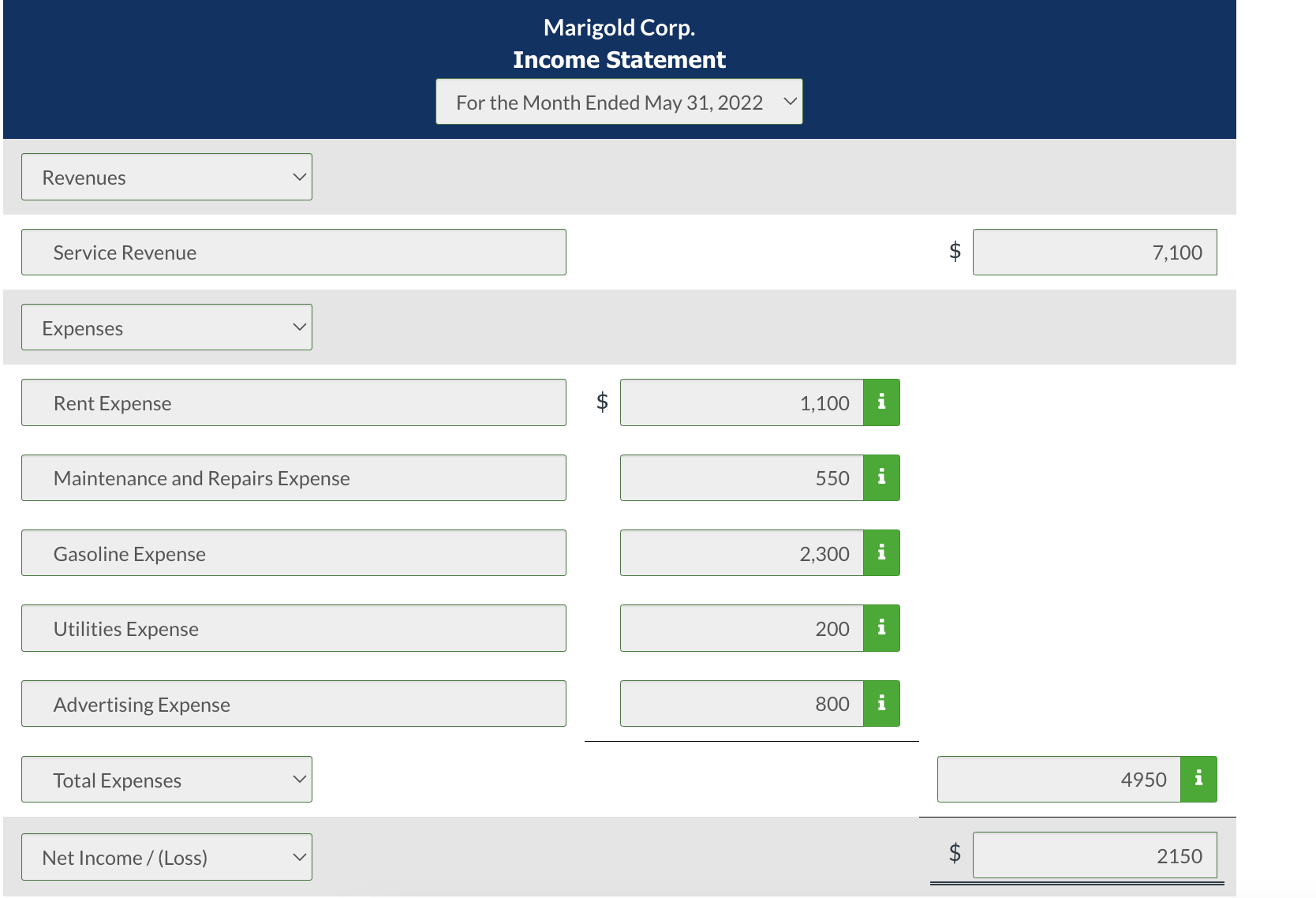
Task: Open the Net Income / (Loss) dropdown
Action: point(166,856)
